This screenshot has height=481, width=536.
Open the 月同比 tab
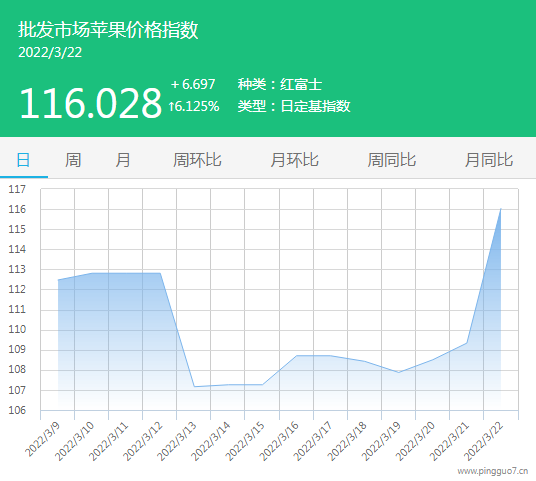pyautogui.click(x=489, y=160)
